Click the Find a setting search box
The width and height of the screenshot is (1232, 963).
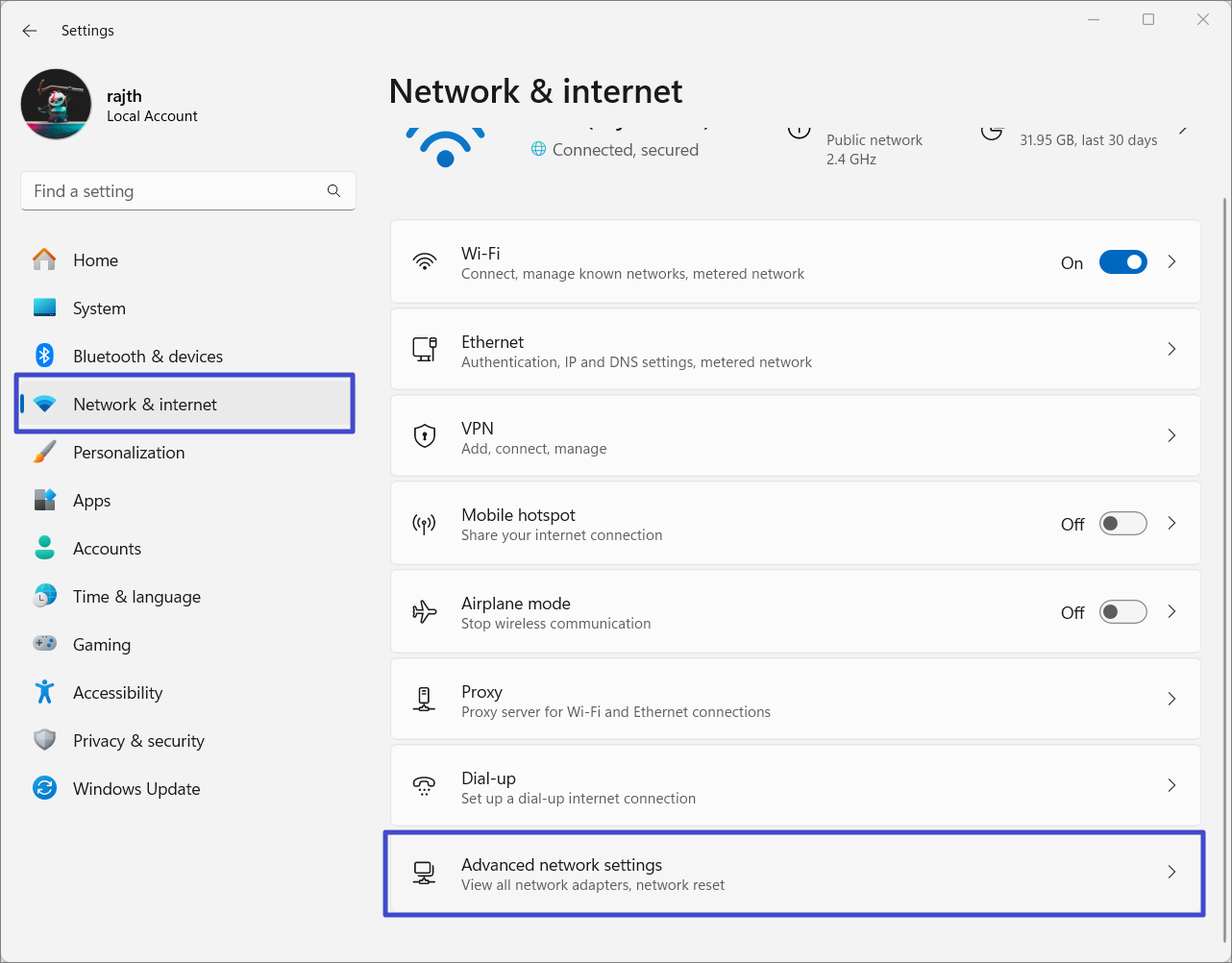pos(173,191)
